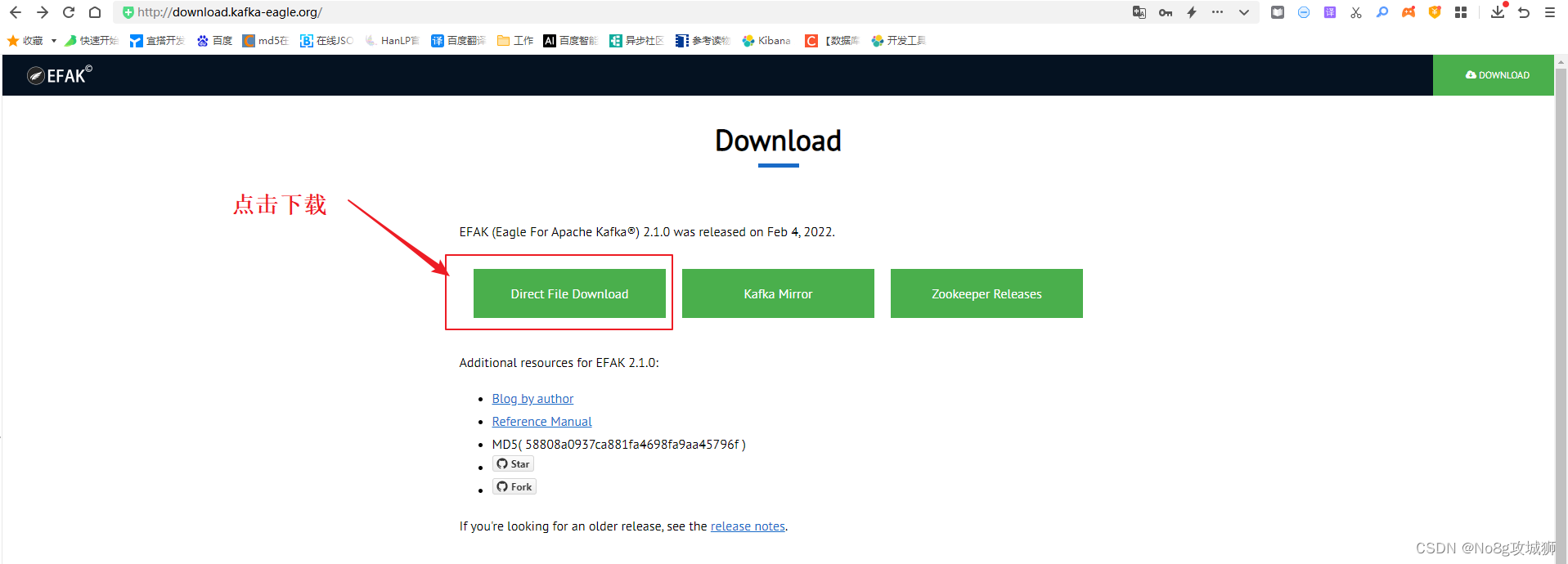Viewport: 1568px width, 564px height.
Task: Open the 百度 bookmark with paw icon
Action: [x=214, y=41]
